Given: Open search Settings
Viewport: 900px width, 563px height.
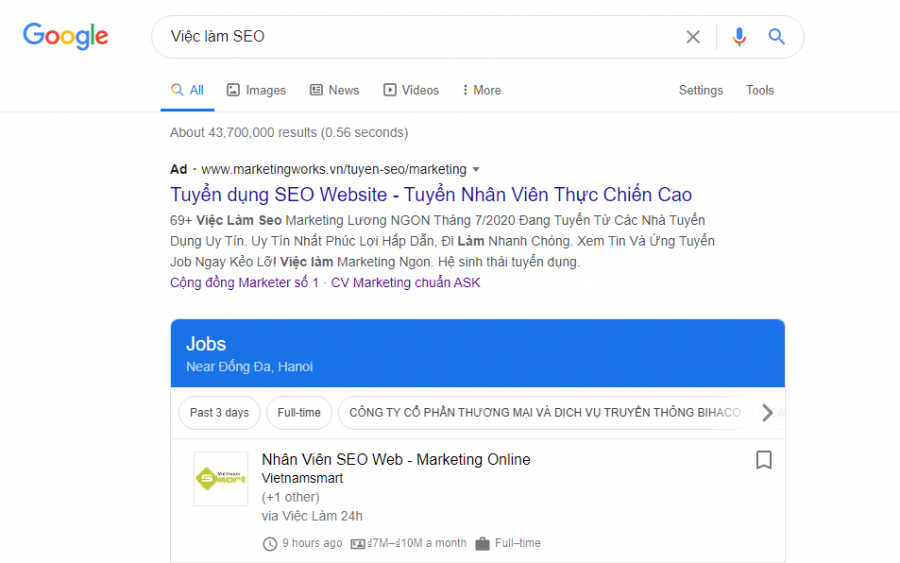Looking at the screenshot, I should click(x=701, y=90).
